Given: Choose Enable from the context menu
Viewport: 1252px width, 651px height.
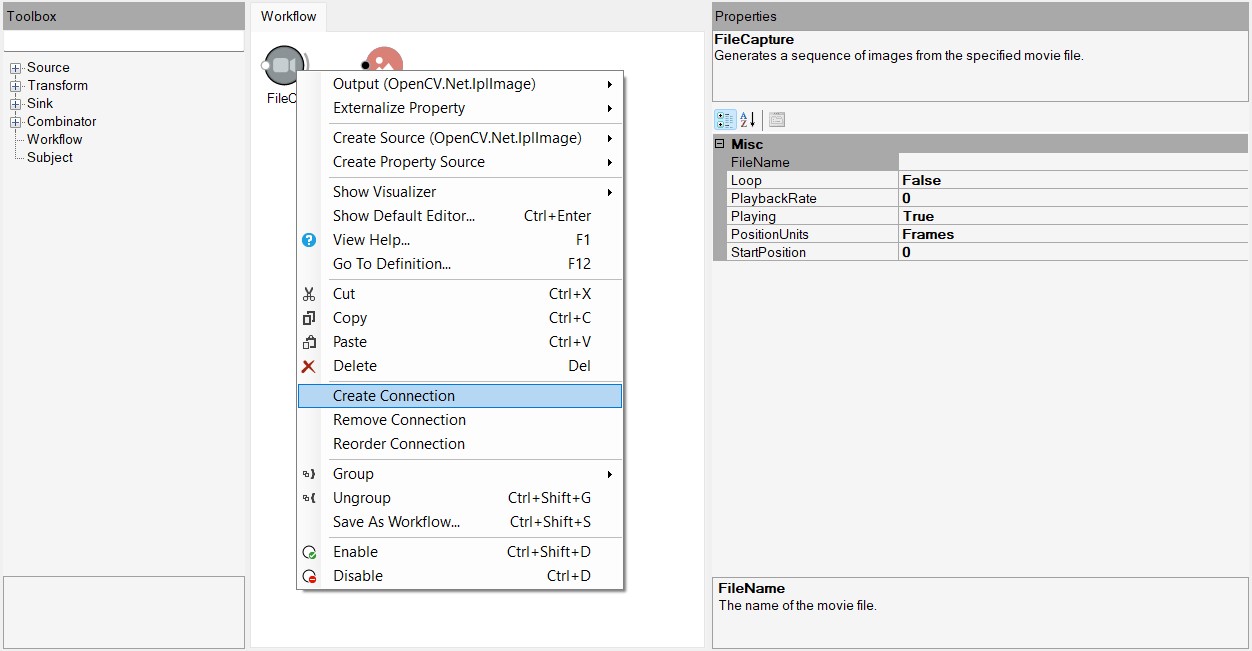Looking at the screenshot, I should coord(460,552).
